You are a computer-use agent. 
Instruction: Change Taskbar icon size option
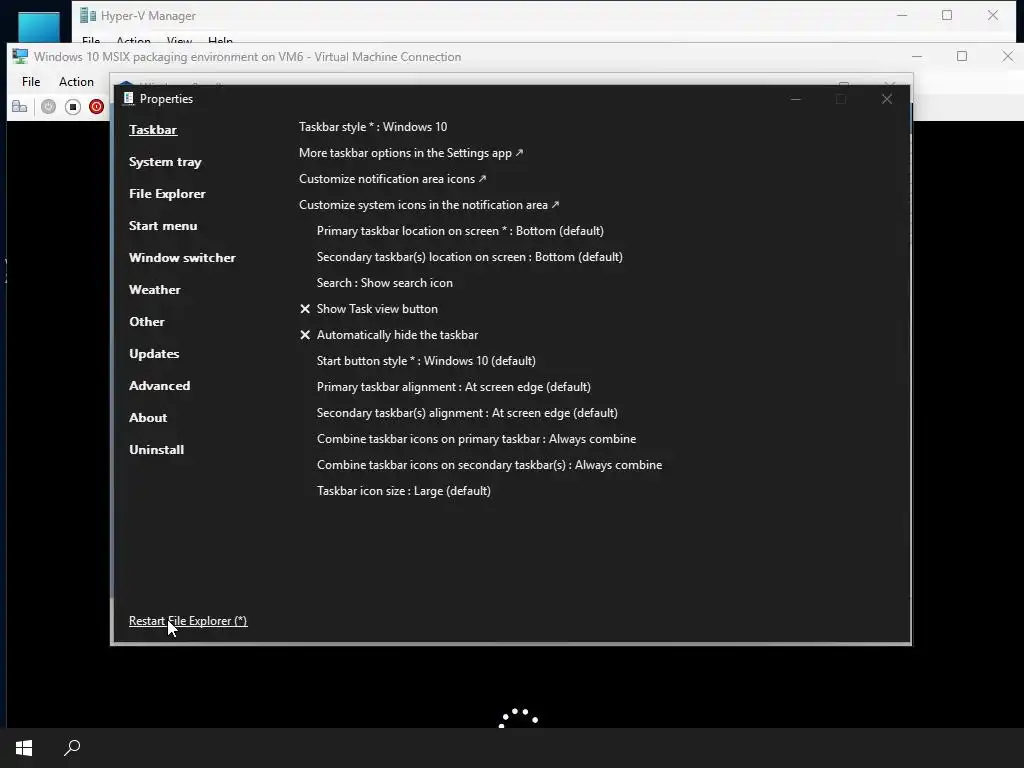pyautogui.click(x=404, y=490)
